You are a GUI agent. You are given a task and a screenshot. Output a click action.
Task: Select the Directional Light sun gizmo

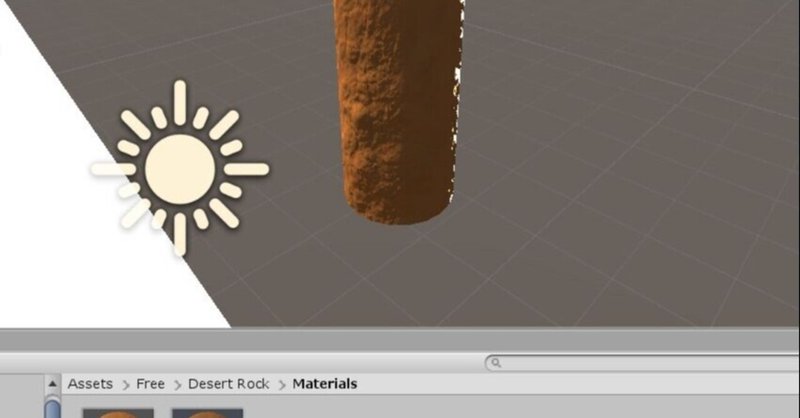tap(180, 169)
